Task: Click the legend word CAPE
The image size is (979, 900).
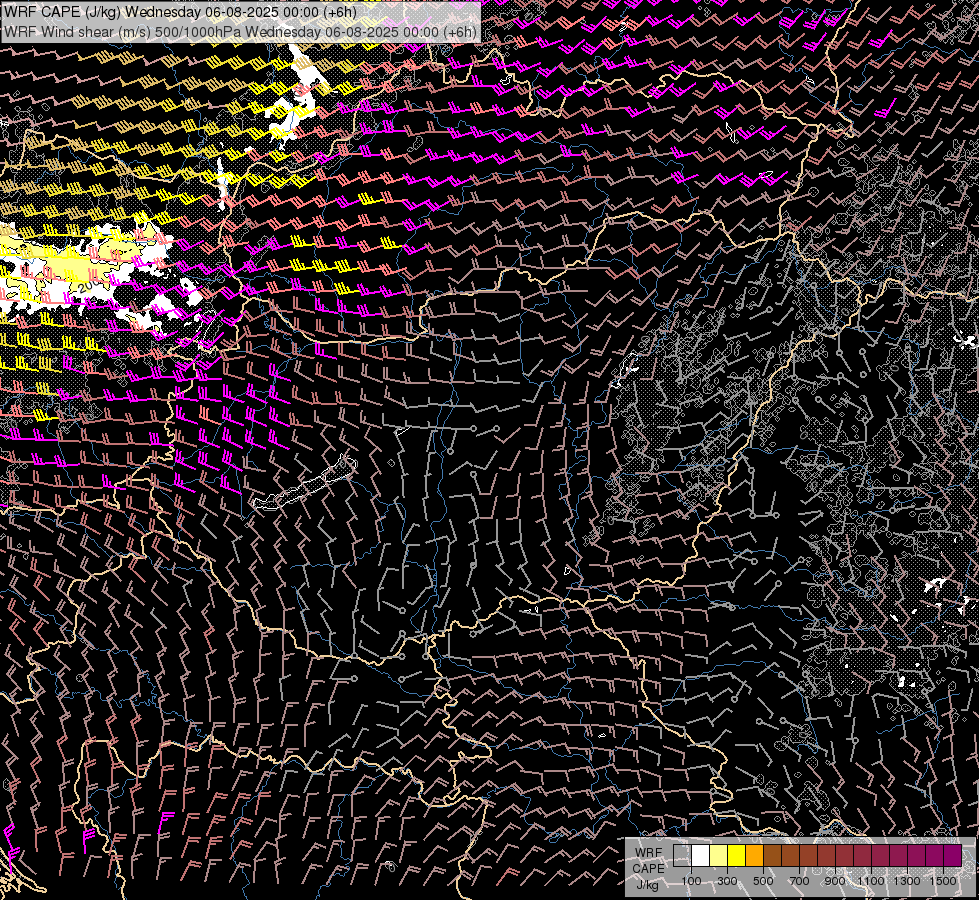Action: 648,869
